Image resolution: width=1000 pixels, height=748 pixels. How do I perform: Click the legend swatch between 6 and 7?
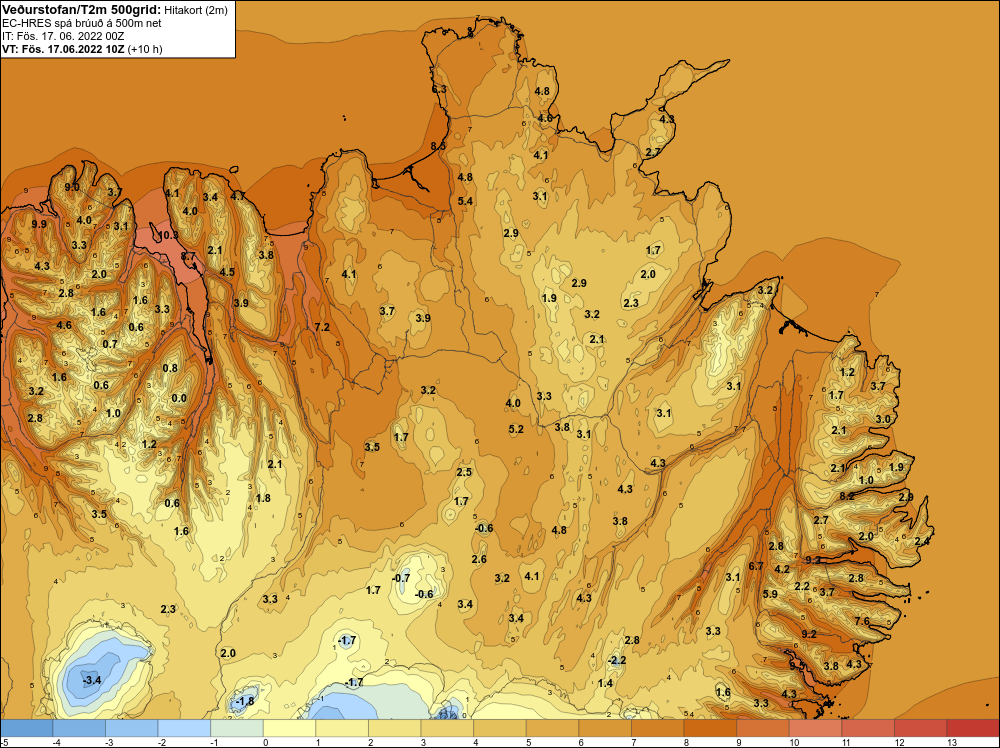pos(605,728)
